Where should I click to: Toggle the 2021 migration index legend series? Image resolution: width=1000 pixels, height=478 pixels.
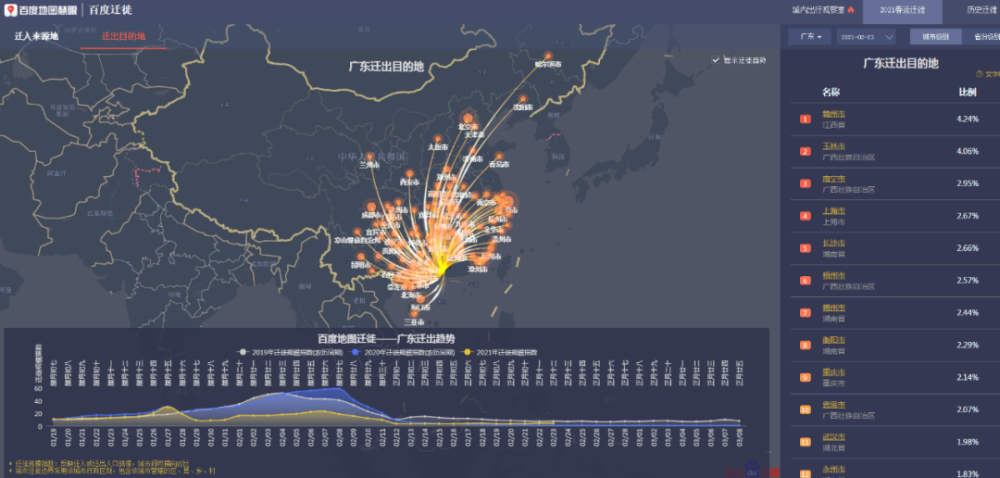pyautogui.click(x=500, y=351)
